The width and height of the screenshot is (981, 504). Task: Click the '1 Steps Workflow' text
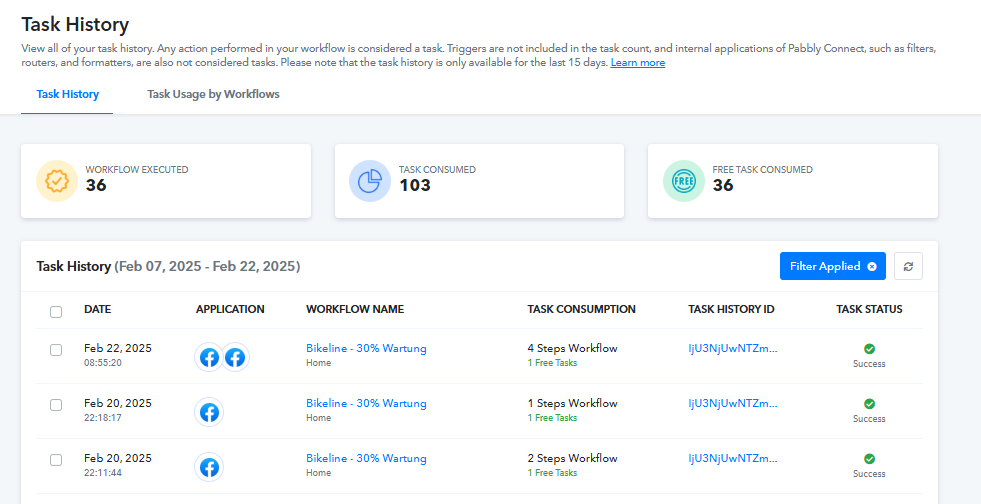pyautogui.click(x=572, y=403)
